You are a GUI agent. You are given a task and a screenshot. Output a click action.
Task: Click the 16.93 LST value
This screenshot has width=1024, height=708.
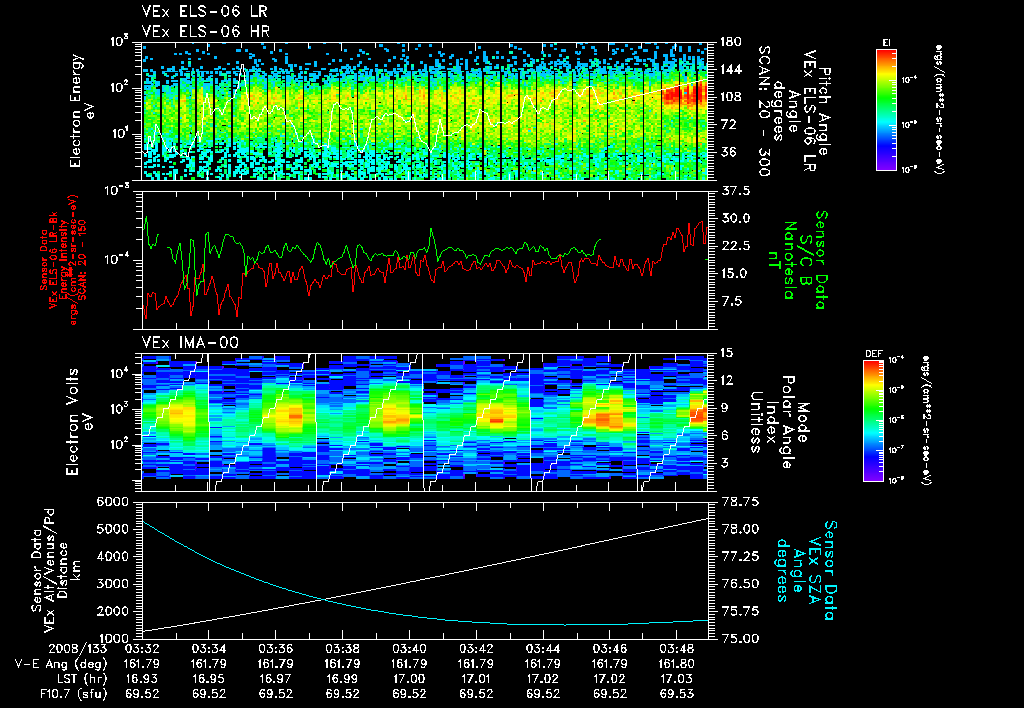142,679
